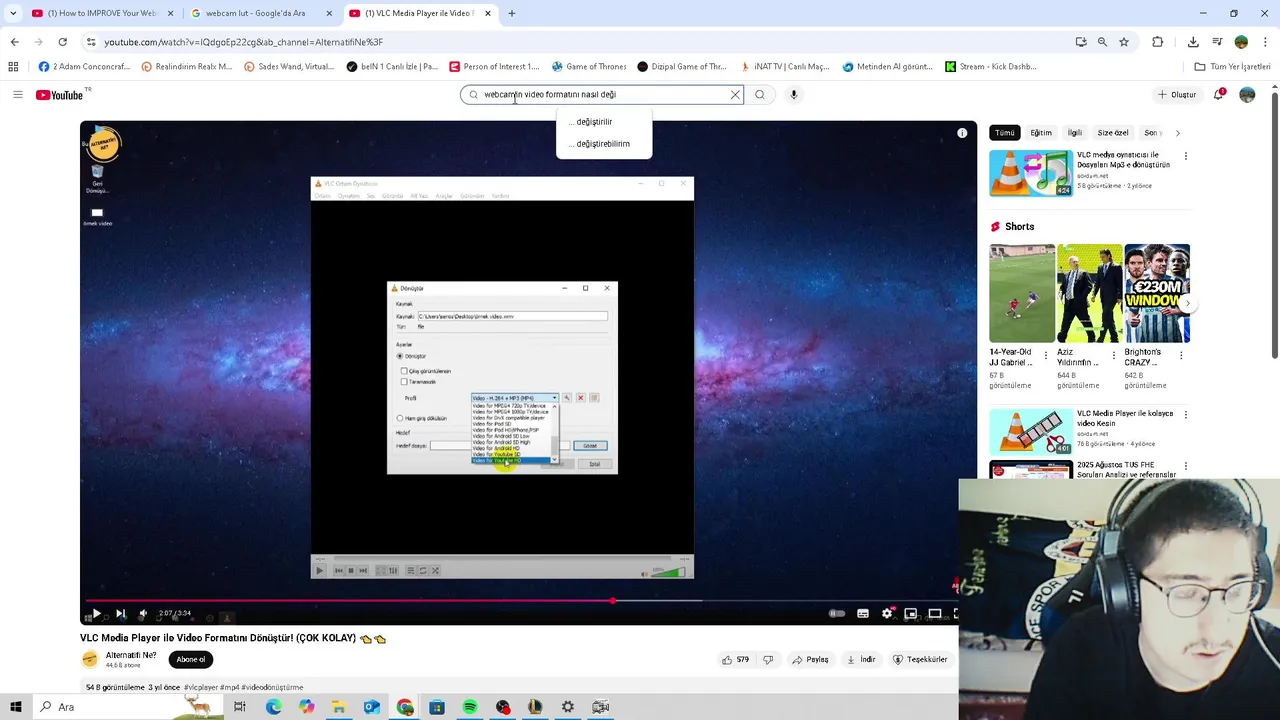Play the paused YouTube video

click(x=96, y=613)
